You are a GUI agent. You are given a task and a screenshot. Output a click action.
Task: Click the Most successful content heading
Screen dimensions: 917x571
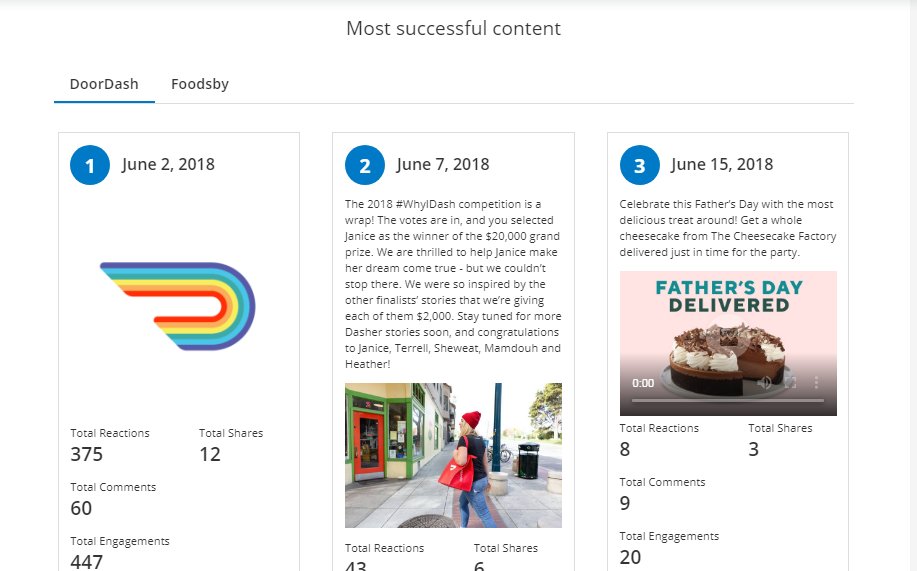(x=453, y=28)
